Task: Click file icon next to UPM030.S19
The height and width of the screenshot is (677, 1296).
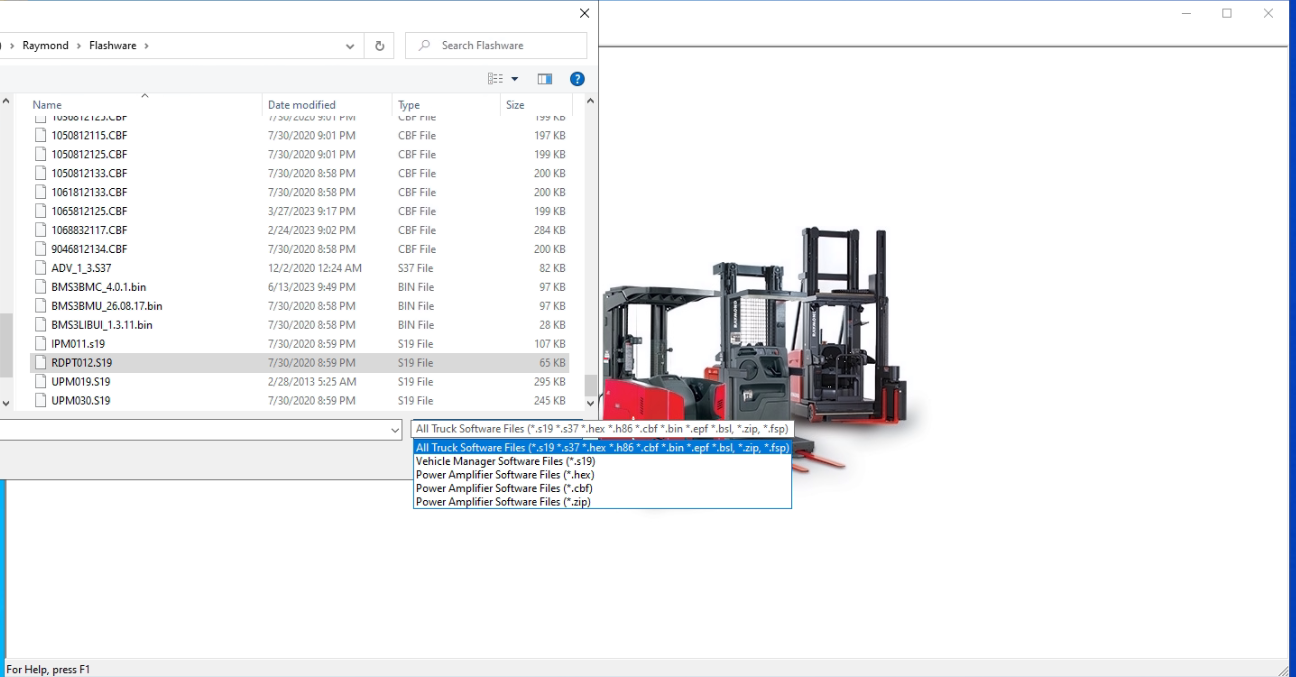Action: click(41, 401)
